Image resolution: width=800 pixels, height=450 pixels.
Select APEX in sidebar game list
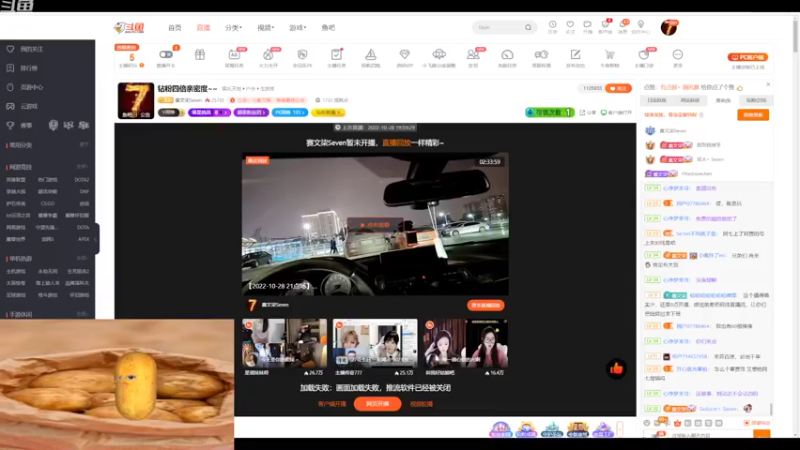pyautogui.click(x=83, y=239)
